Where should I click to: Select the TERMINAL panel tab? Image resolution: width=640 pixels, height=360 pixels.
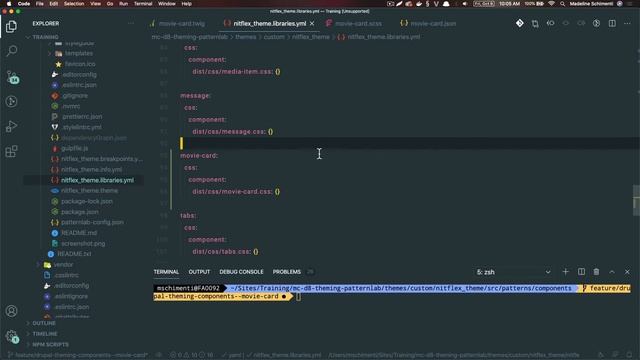coord(166,272)
